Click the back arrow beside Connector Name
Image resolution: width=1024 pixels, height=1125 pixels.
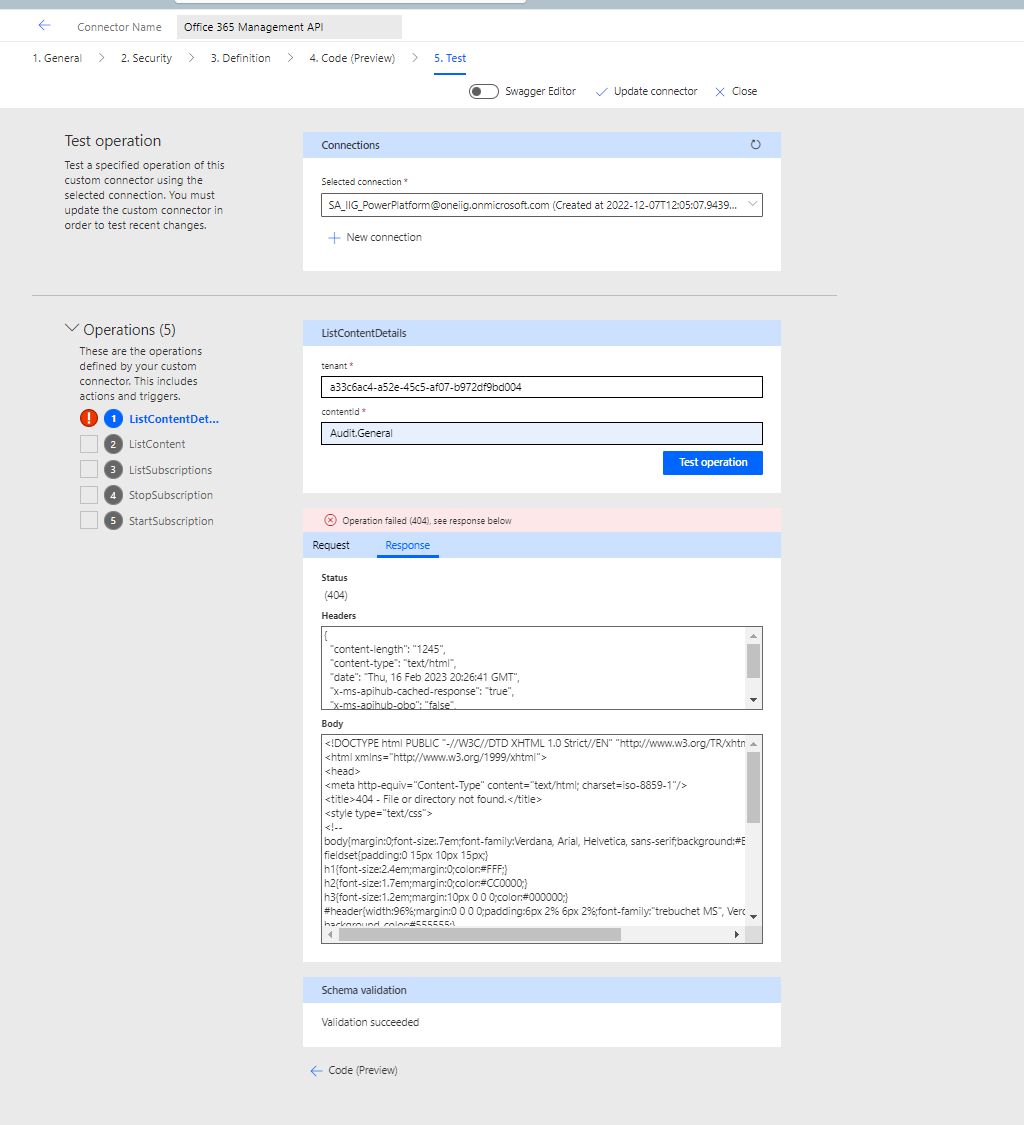(44, 26)
